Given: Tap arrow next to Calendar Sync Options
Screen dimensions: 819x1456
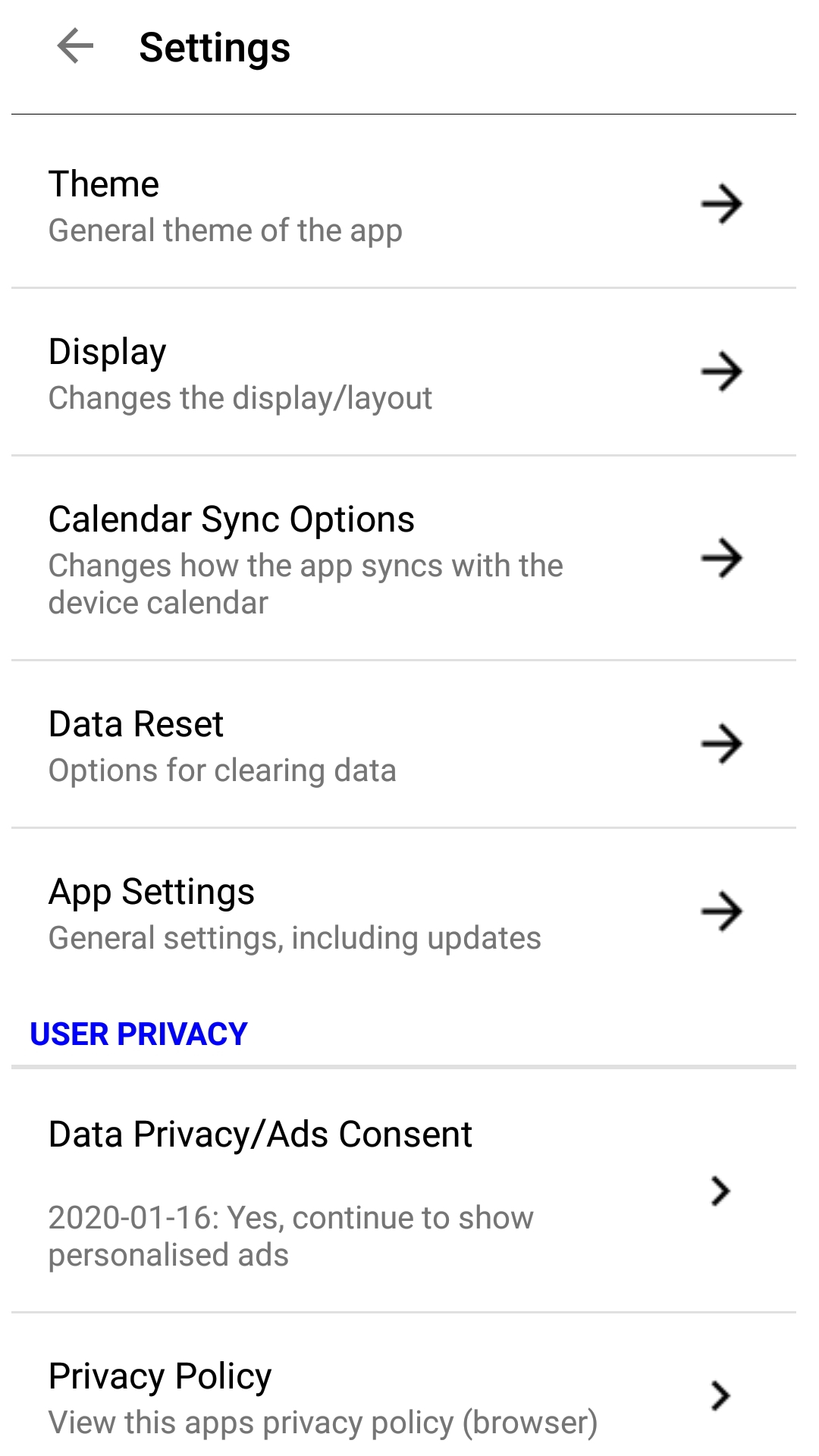Looking at the screenshot, I should [721, 558].
